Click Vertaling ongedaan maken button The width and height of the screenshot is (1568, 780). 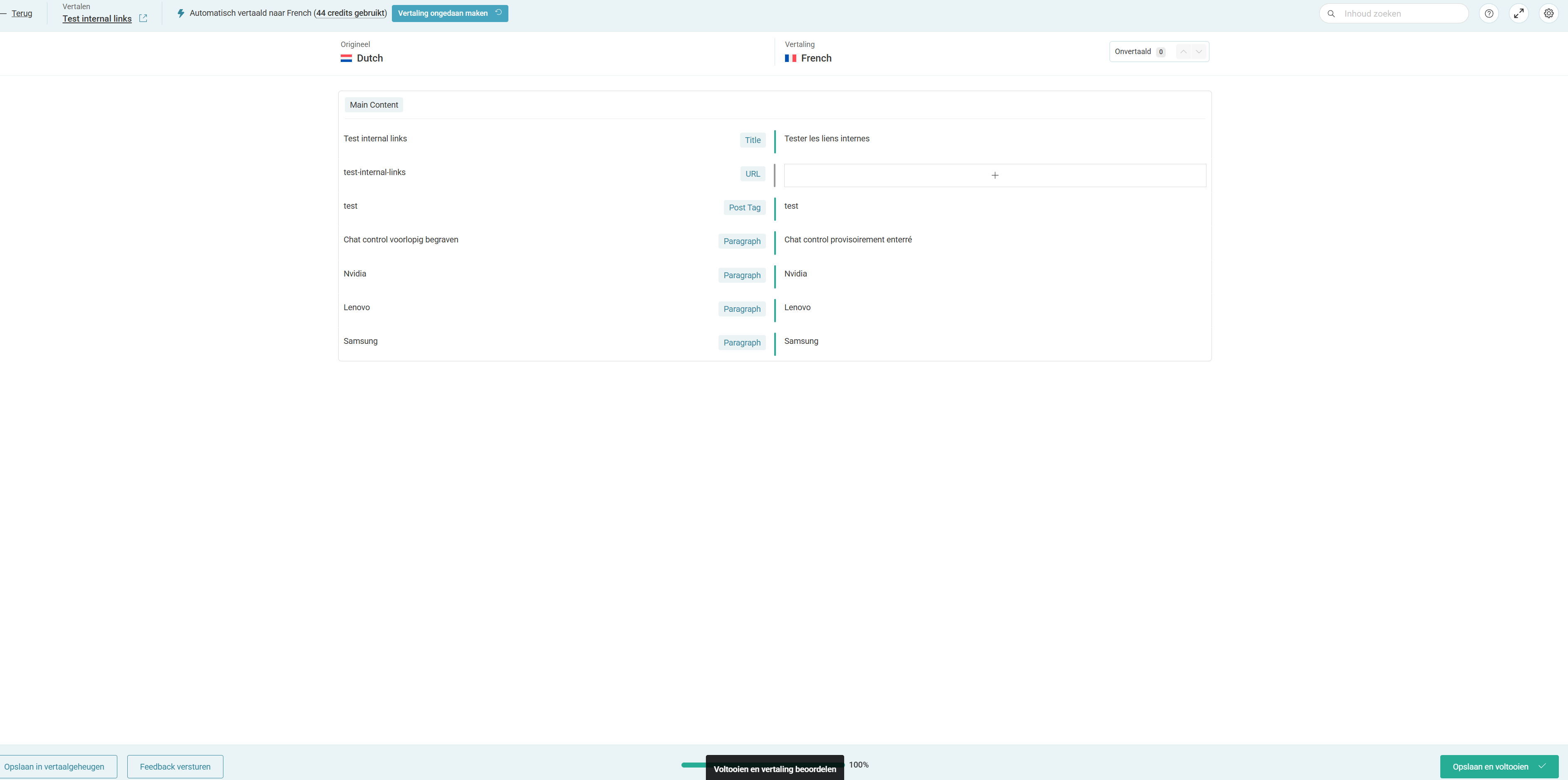[449, 13]
